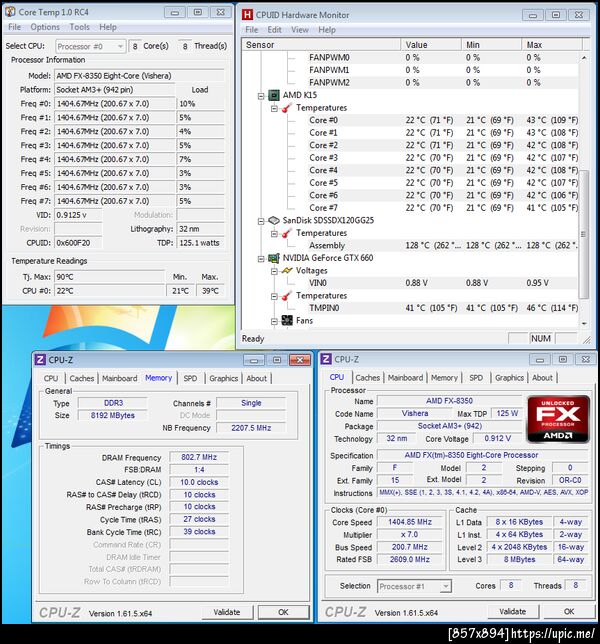Open the Core Temp Help menu
The image size is (600, 644).
108,27
